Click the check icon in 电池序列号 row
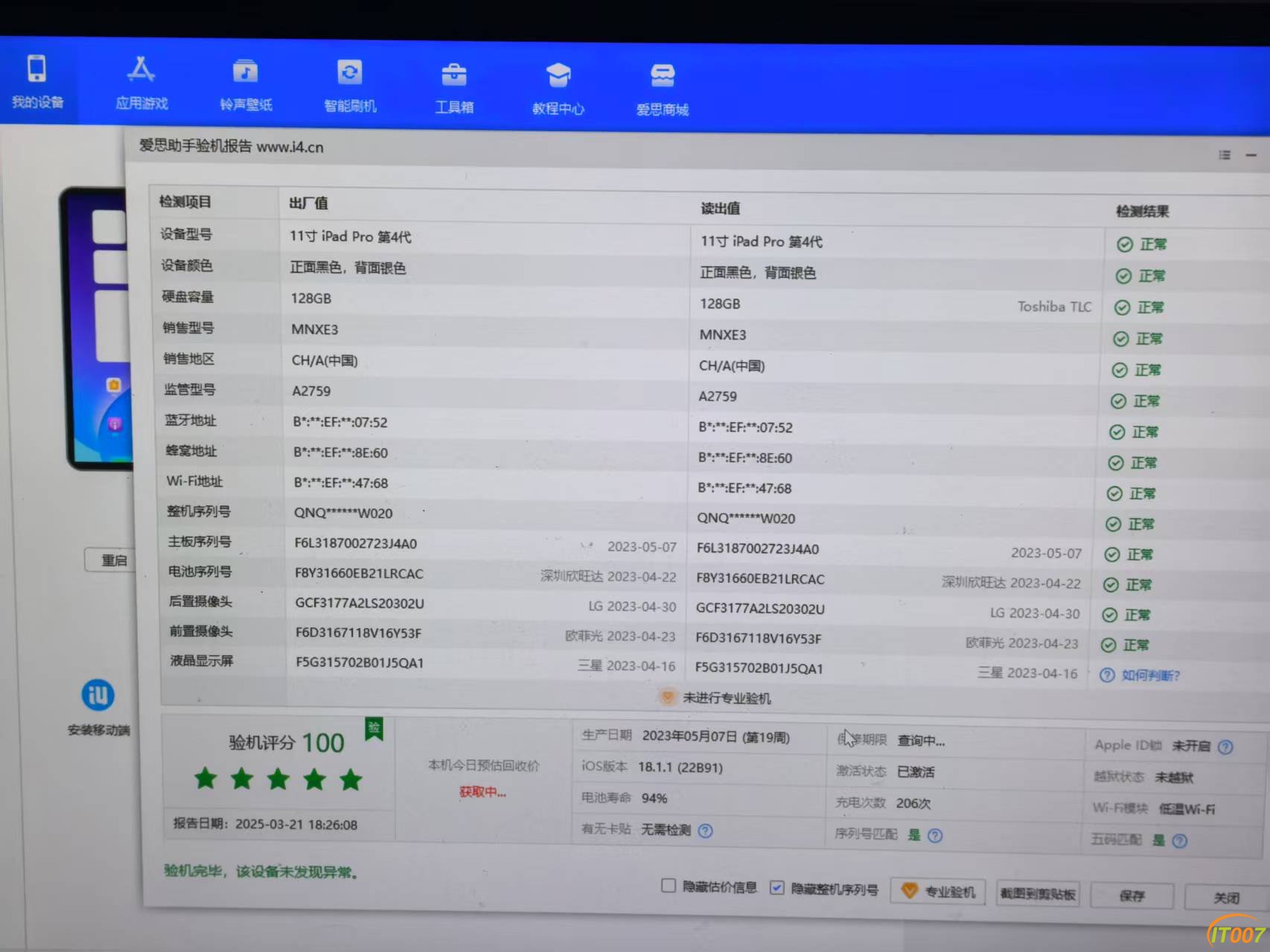The height and width of the screenshot is (952, 1270). [1111, 584]
